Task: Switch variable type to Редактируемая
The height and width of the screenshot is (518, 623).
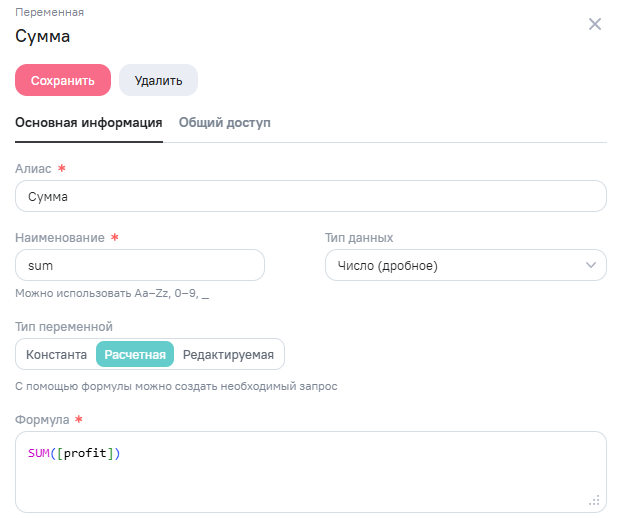Action: (229, 354)
